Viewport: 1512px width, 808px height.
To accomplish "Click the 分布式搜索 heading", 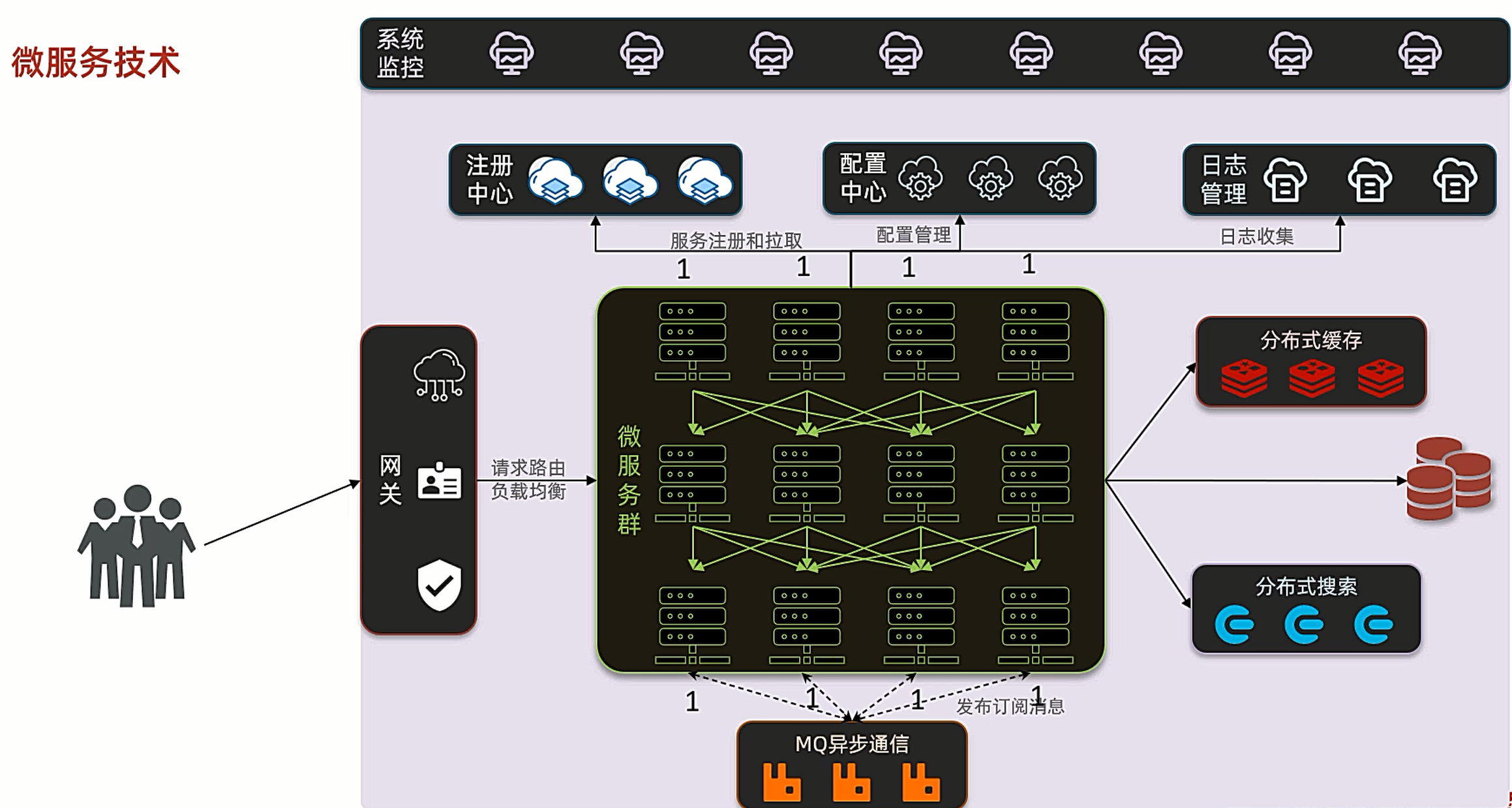I will tap(1307, 586).
